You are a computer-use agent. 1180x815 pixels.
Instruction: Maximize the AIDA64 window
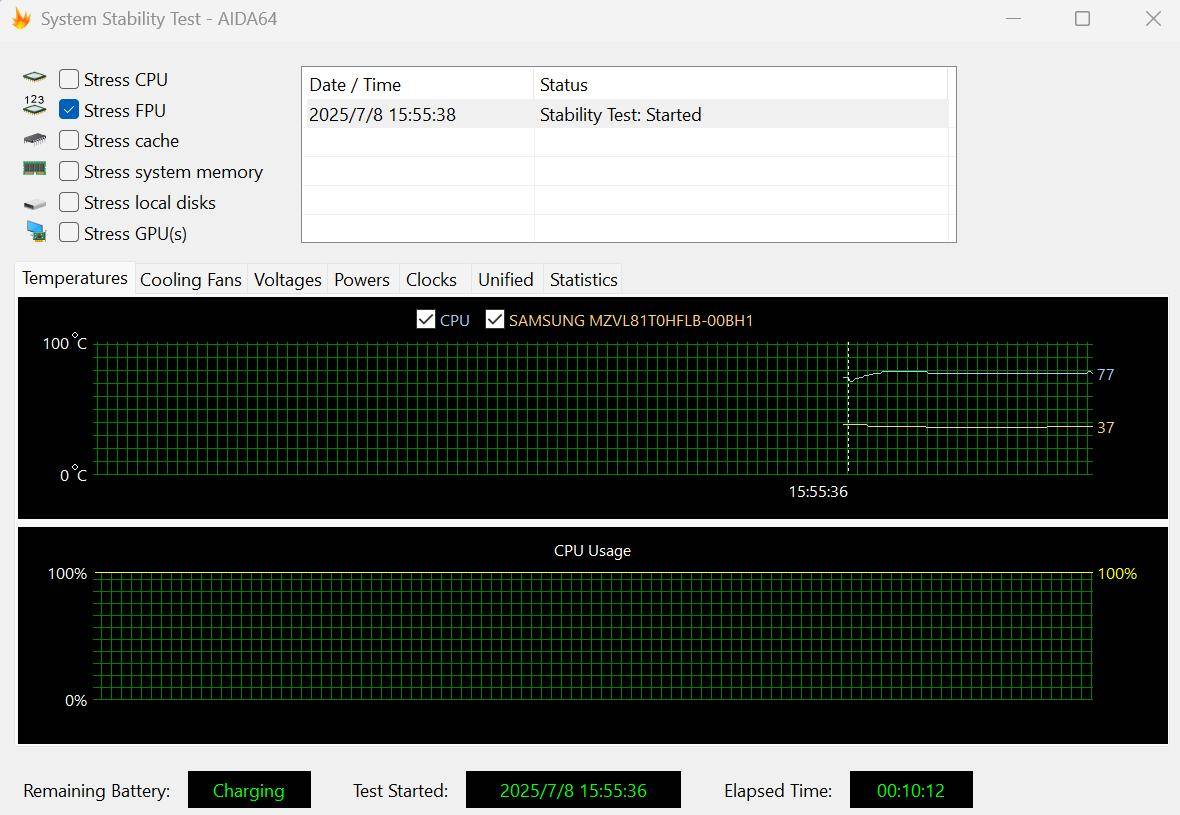1082,19
